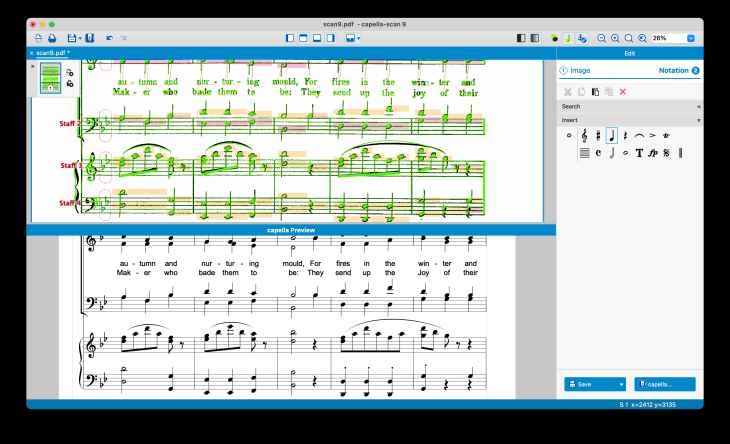730x444 pixels.
Task: Toggle note recognition display icon
Action: click(569, 38)
